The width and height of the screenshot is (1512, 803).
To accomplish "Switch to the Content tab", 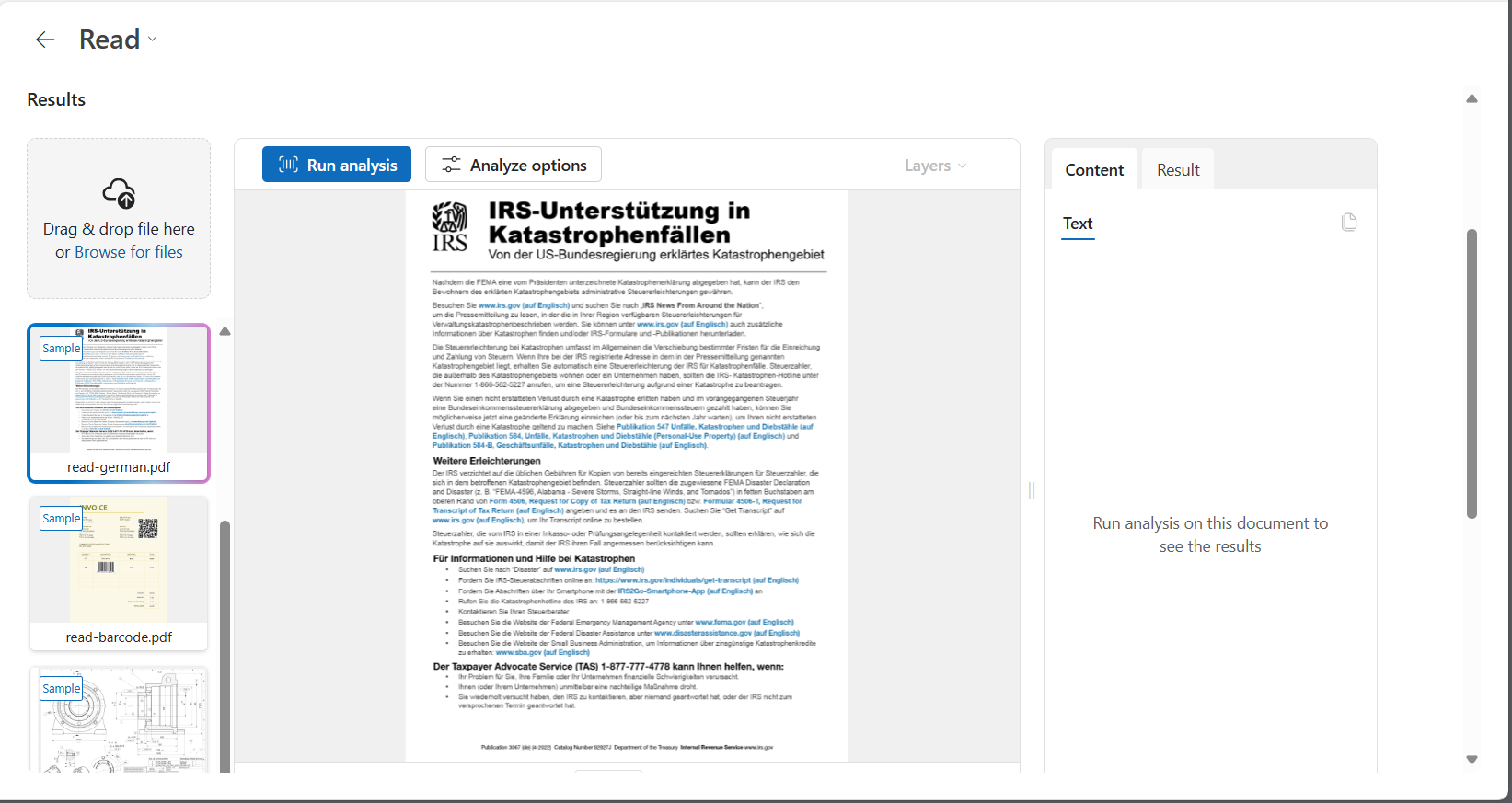I will pos(1094,170).
